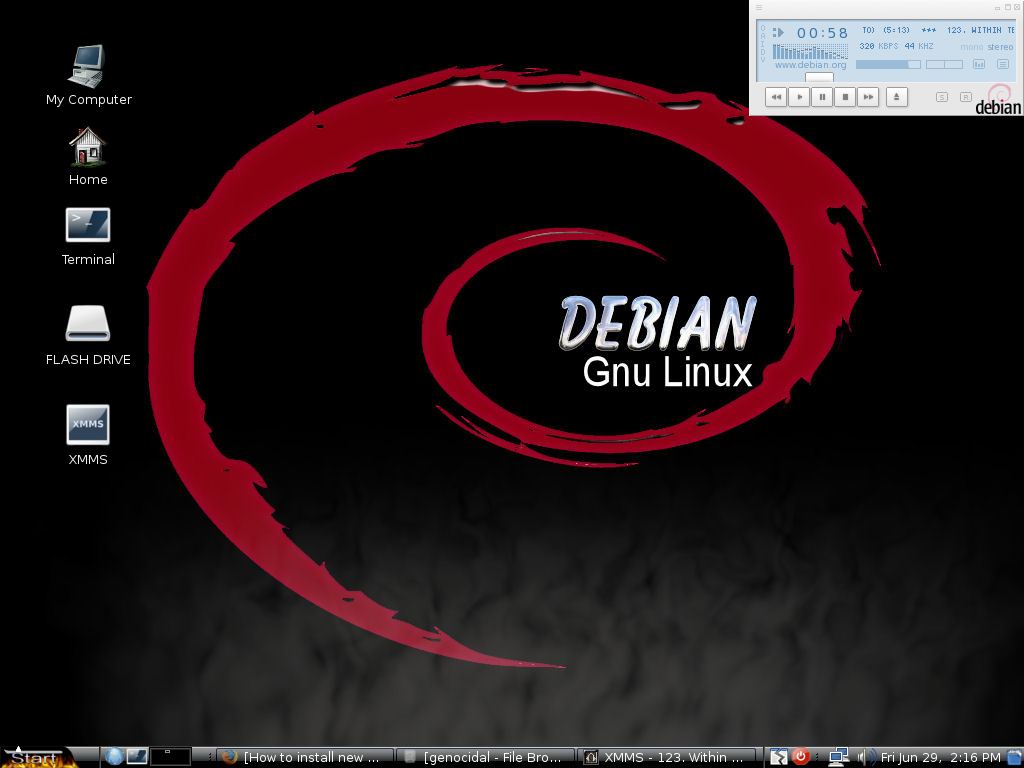Screen dimensions: 1024x768
Task: Open the XMMS main menu icon in titlebar
Action: click(x=759, y=7)
